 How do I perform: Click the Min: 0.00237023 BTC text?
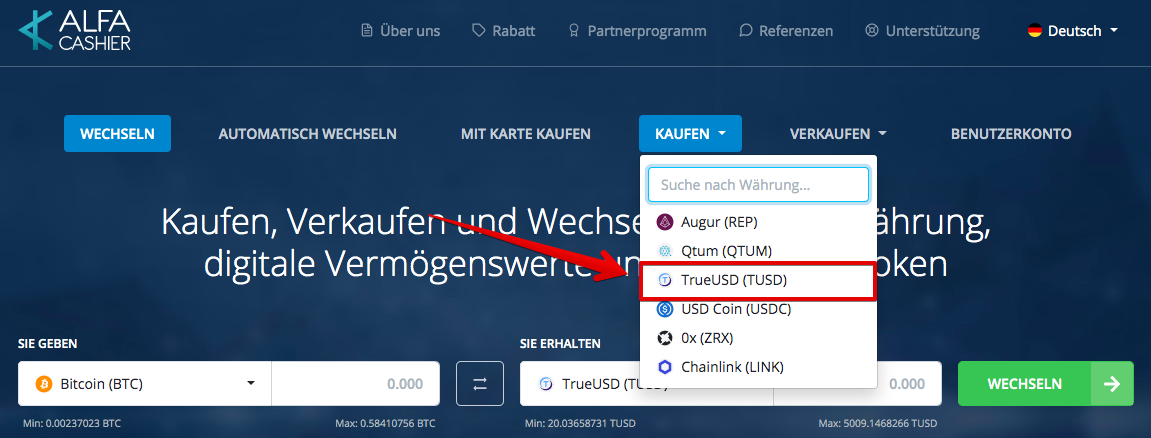click(72, 423)
